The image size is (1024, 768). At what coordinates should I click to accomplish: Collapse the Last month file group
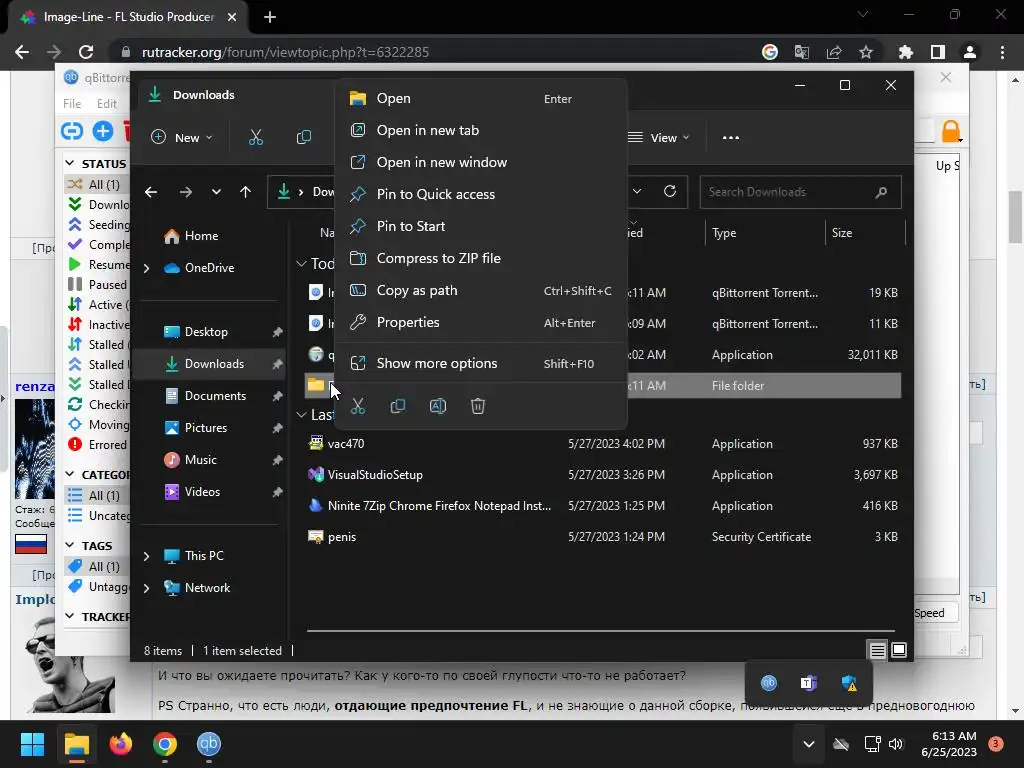click(x=301, y=415)
